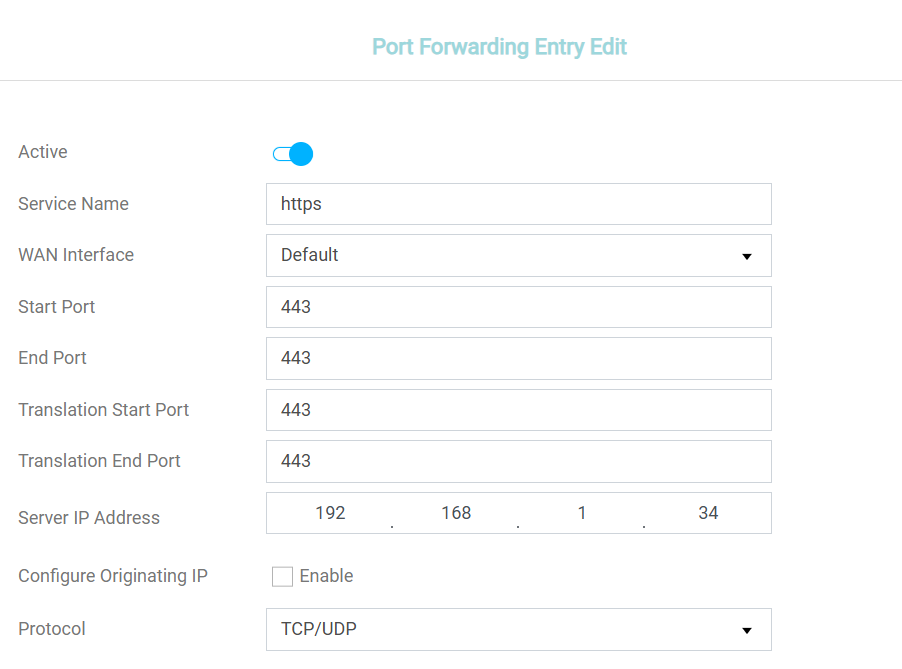Toggle the Active switch off

click(x=293, y=154)
